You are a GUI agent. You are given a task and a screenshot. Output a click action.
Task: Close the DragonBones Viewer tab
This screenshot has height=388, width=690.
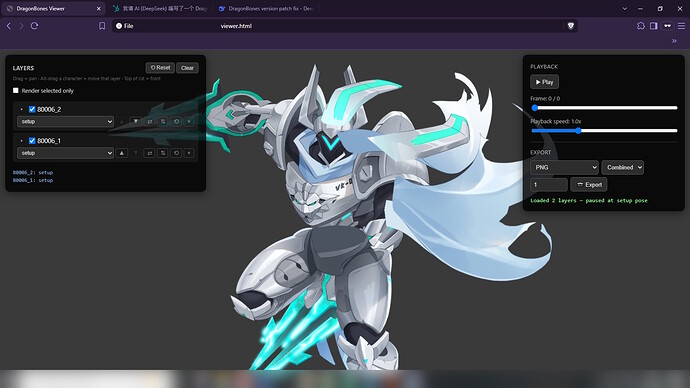click(x=99, y=8)
